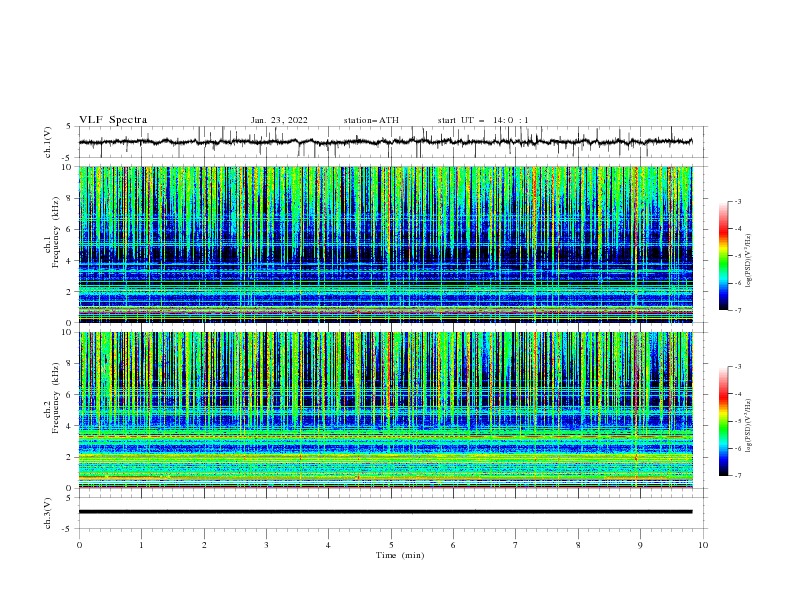
Task: Click the "-4" label on ch.2 colorbar
Action: 737,394
